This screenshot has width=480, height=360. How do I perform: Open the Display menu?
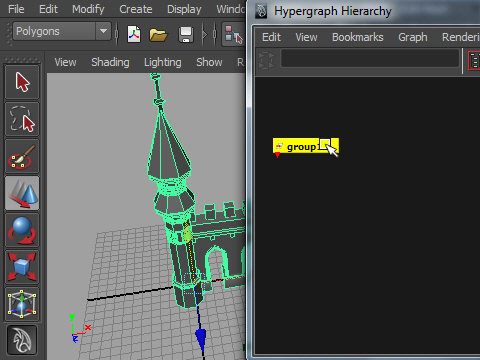[x=184, y=9]
